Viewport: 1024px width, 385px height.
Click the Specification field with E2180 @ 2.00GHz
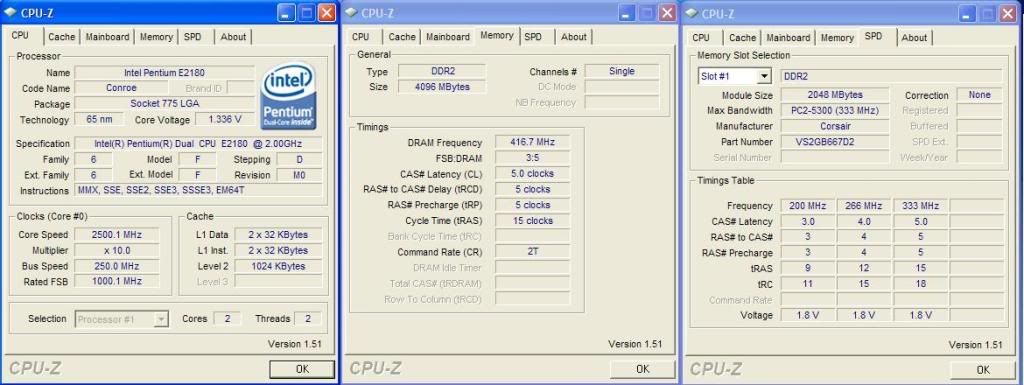click(x=198, y=144)
